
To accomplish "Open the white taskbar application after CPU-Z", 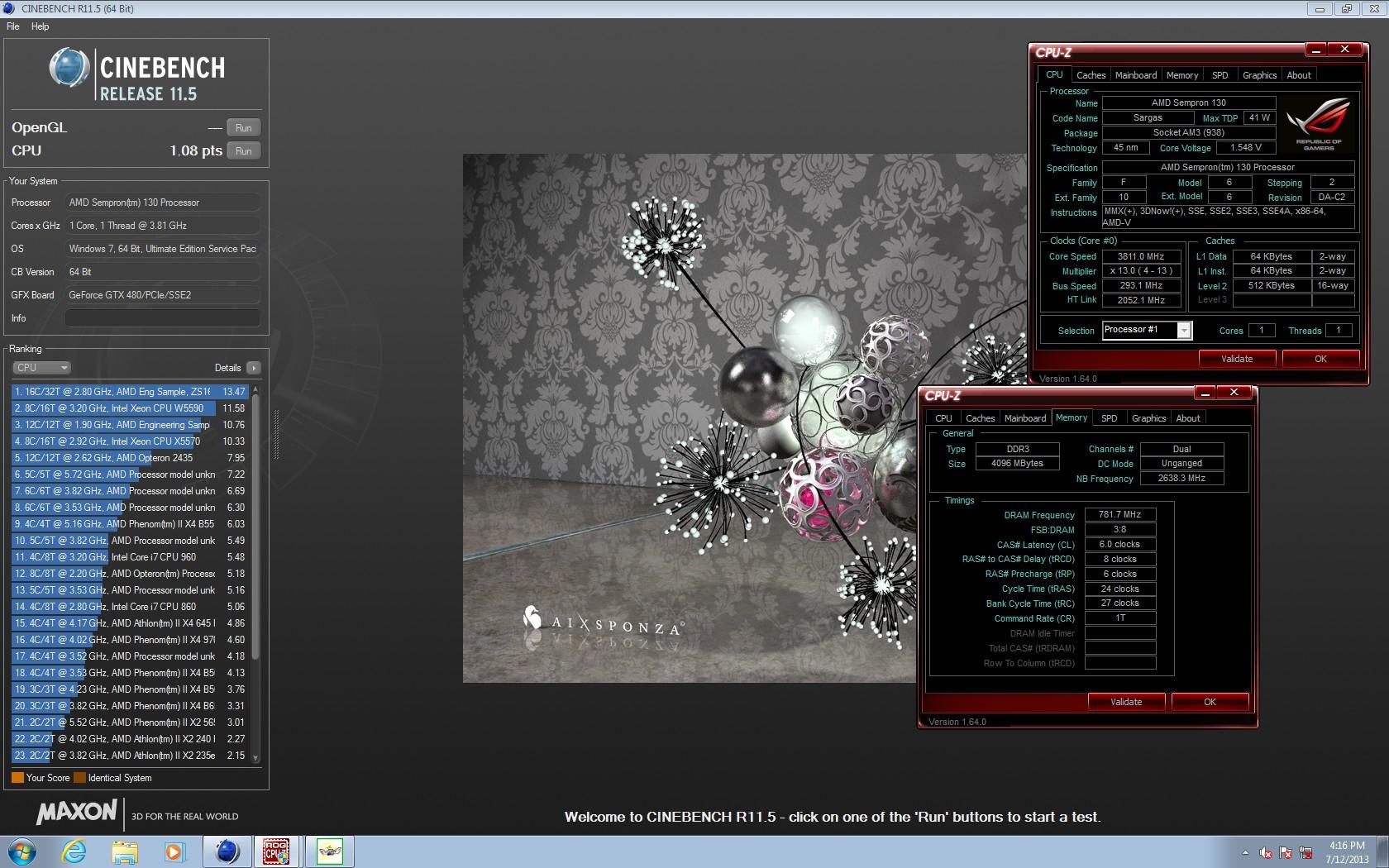I will tap(329, 851).
